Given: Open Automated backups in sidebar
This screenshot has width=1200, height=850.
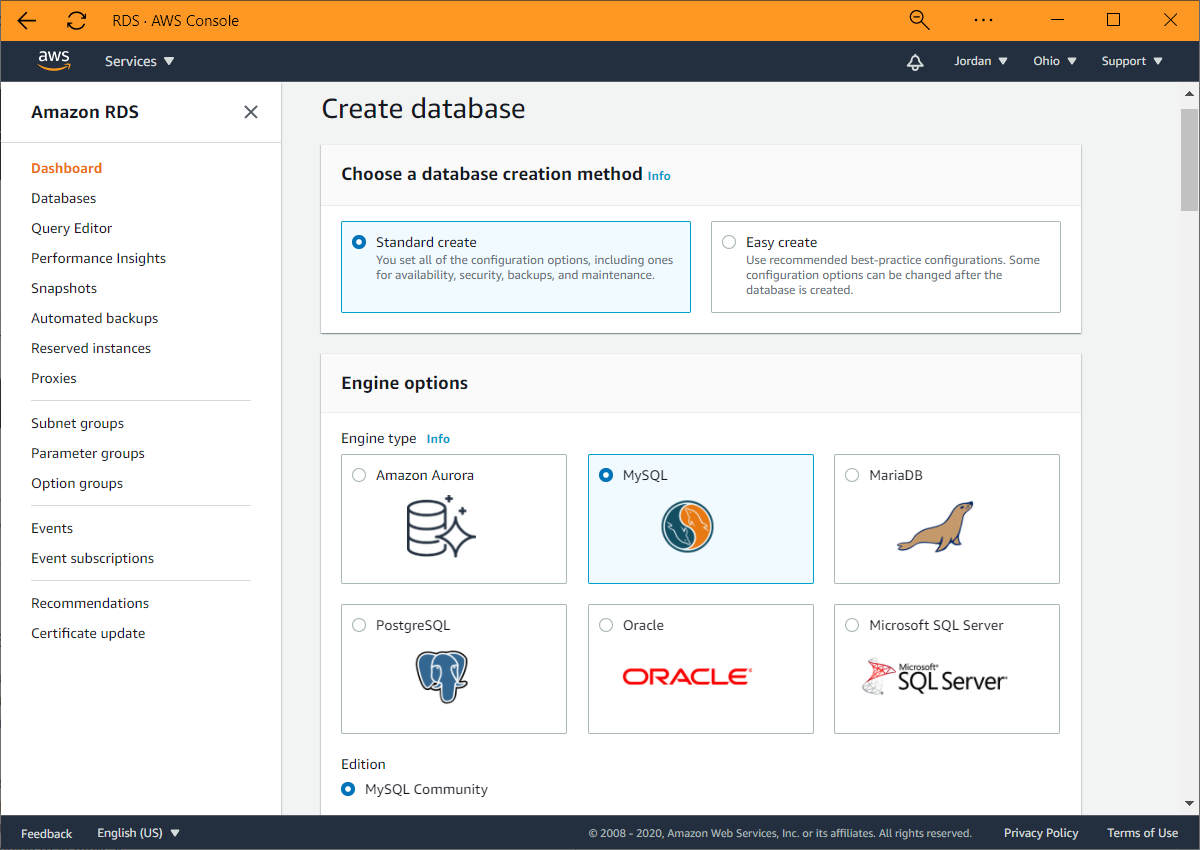Looking at the screenshot, I should [x=95, y=318].
